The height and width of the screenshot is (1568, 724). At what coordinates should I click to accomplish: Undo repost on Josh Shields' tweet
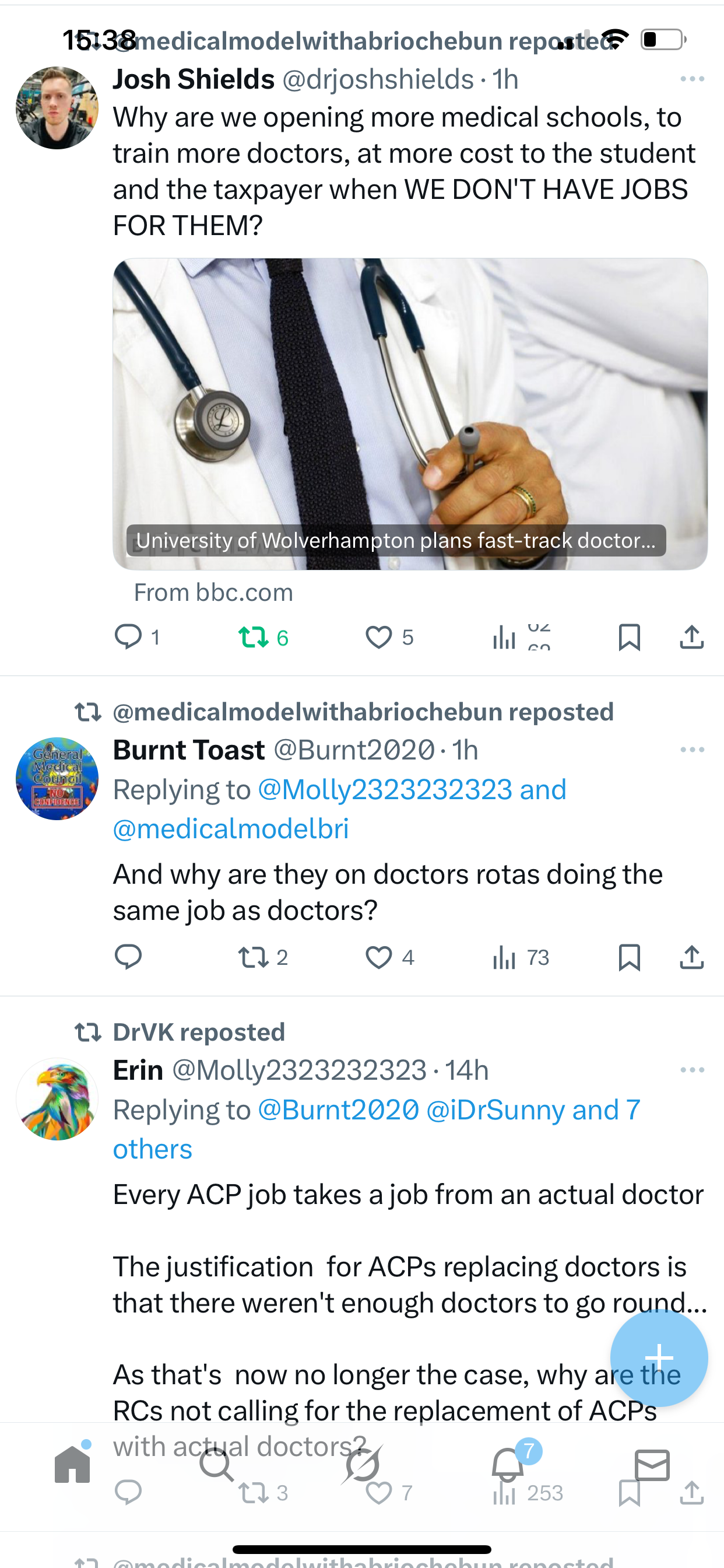tap(253, 636)
